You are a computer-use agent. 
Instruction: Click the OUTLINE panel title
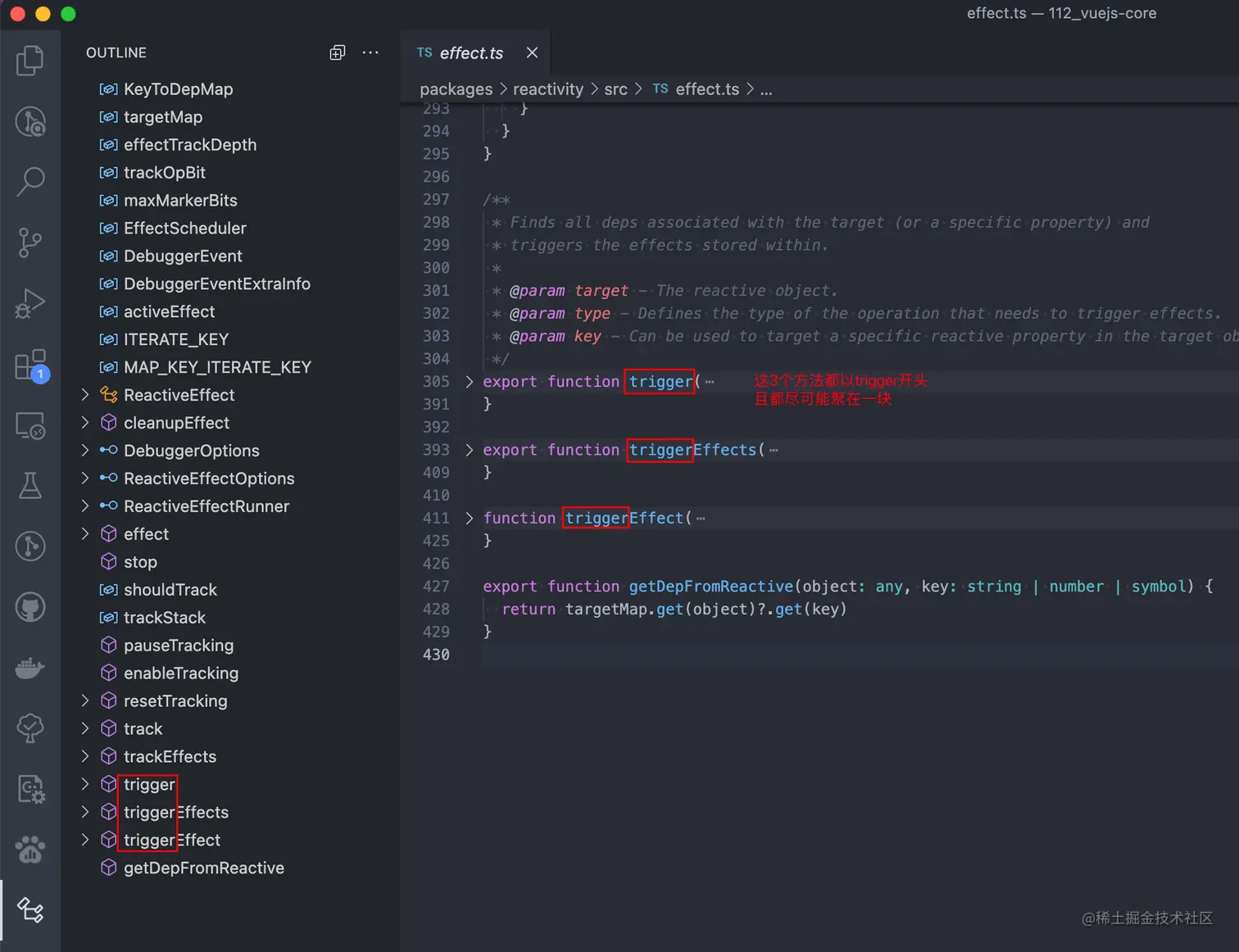click(x=116, y=52)
